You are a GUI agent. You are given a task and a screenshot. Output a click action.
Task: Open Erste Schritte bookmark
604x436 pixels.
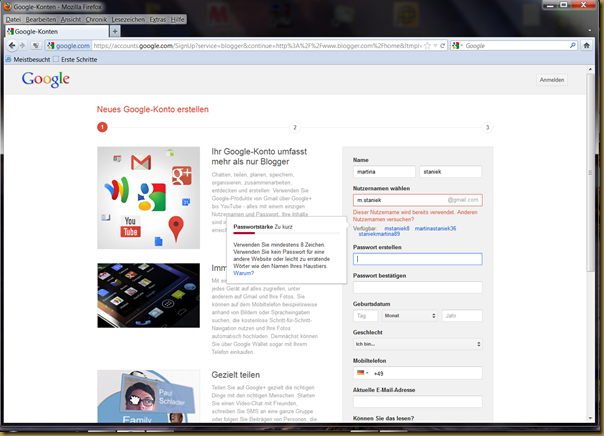pyautogui.click(x=76, y=59)
